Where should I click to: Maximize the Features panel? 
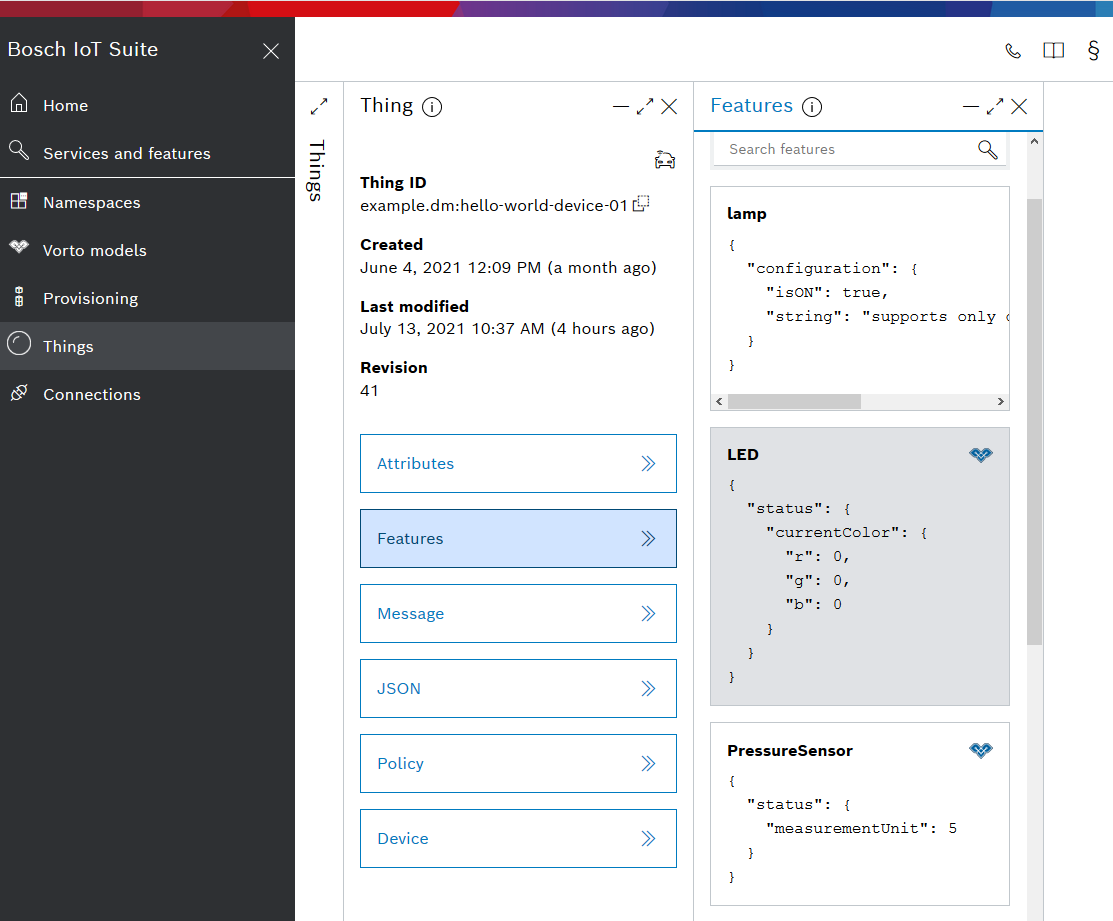tap(994, 106)
